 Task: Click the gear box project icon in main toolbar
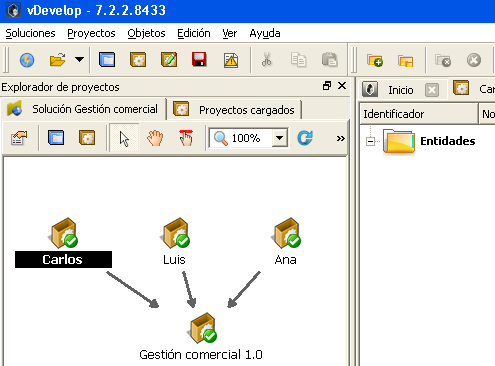(138, 60)
